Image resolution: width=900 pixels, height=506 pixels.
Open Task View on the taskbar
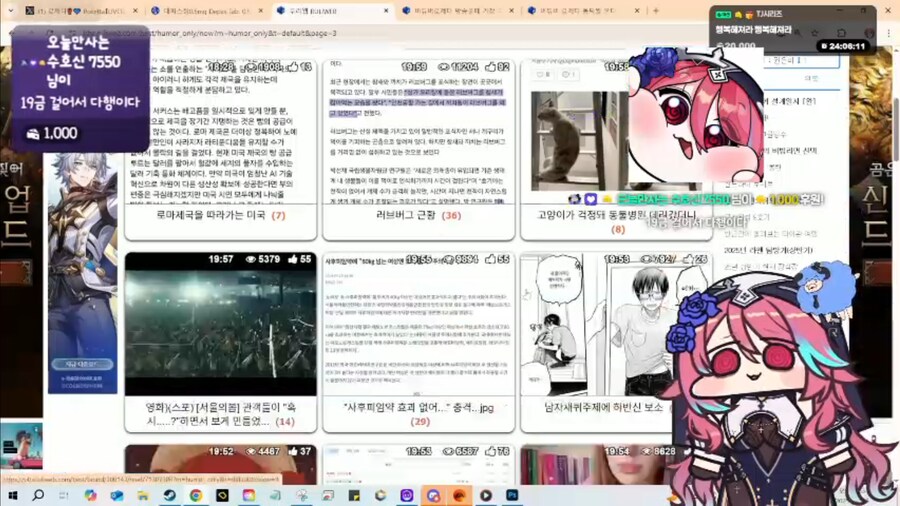coord(64,495)
